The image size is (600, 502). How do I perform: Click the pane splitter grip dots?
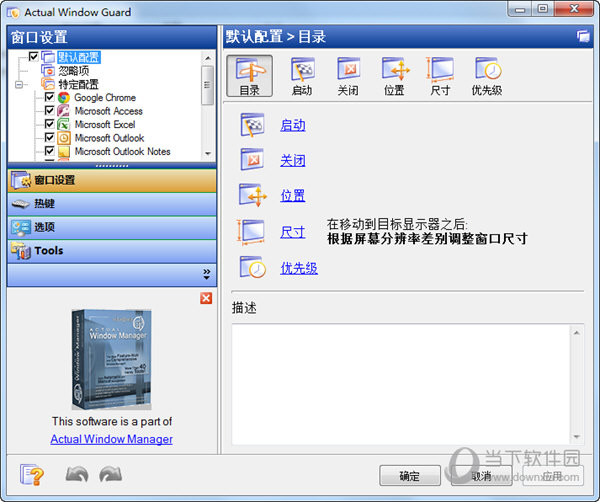tap(112, 166)
